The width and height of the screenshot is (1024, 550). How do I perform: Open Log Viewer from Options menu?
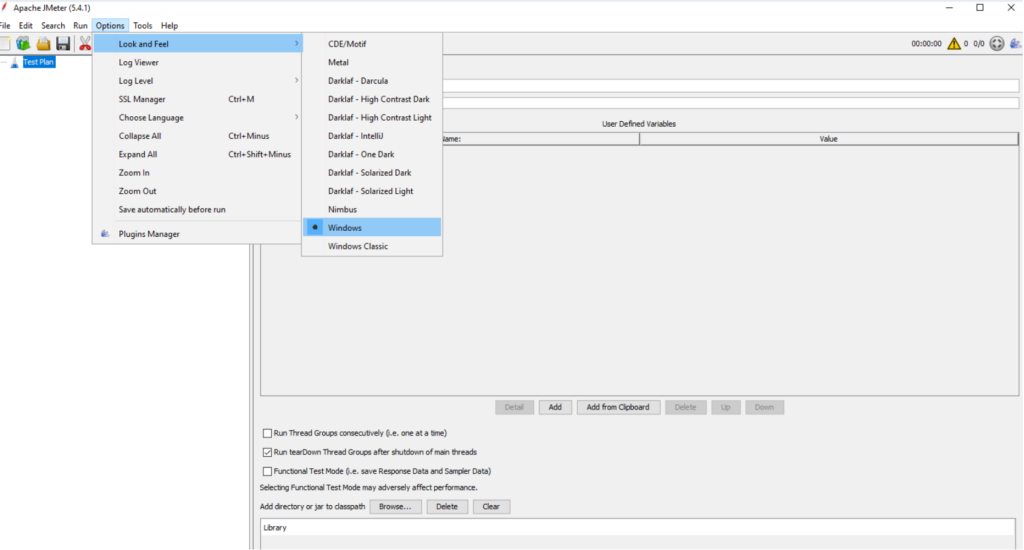tap(139, 62)
